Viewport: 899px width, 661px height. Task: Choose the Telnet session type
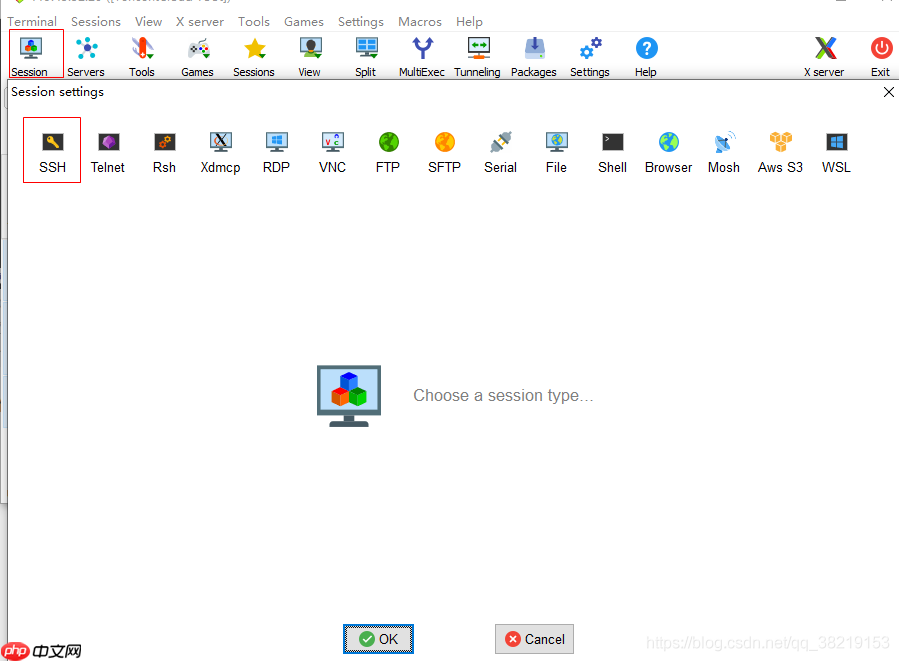pyautogui.click(x=108, y=152)
